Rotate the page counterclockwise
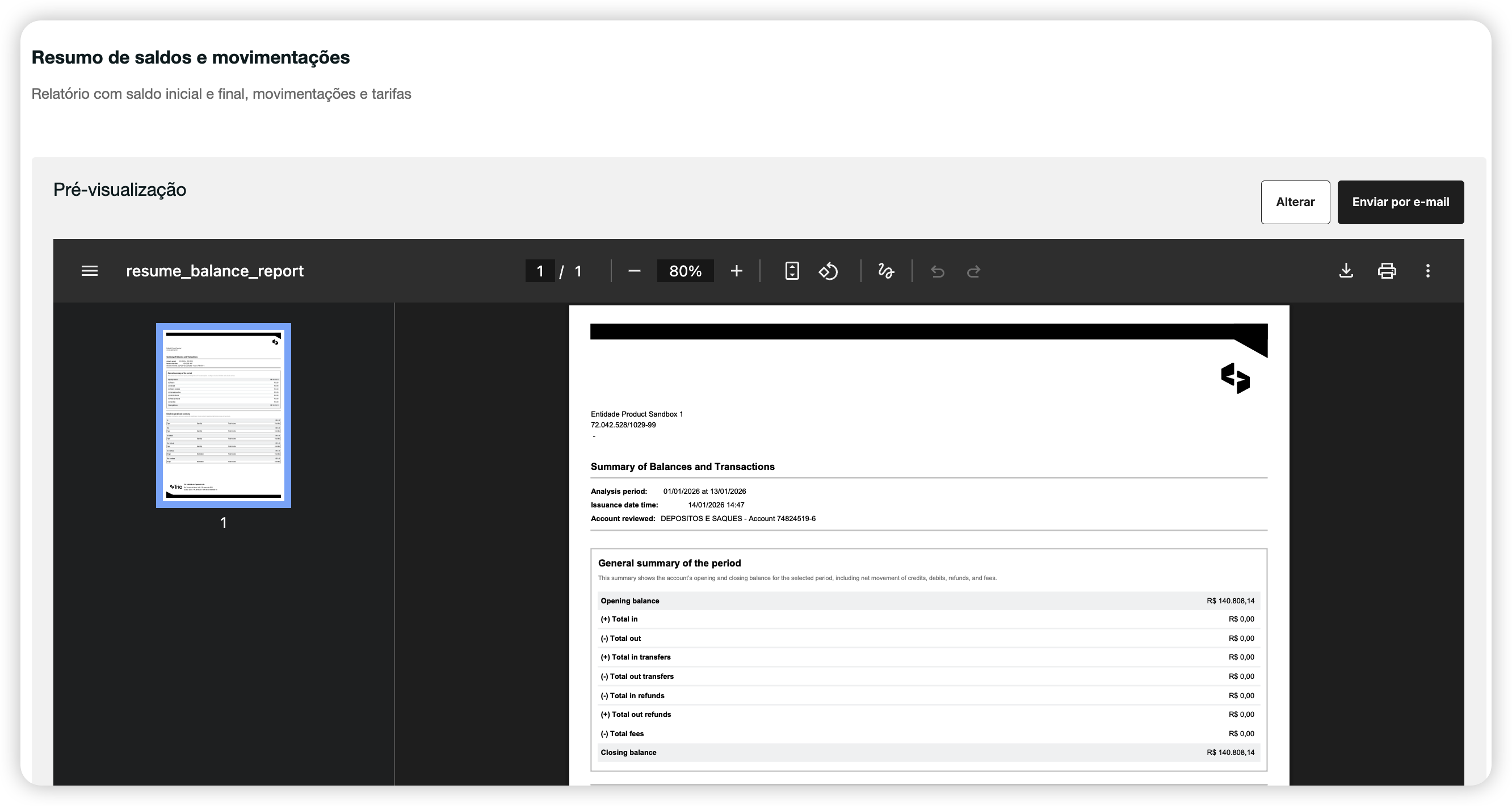The width and height of the screenshot is (1512, 806). pos(829,271)
